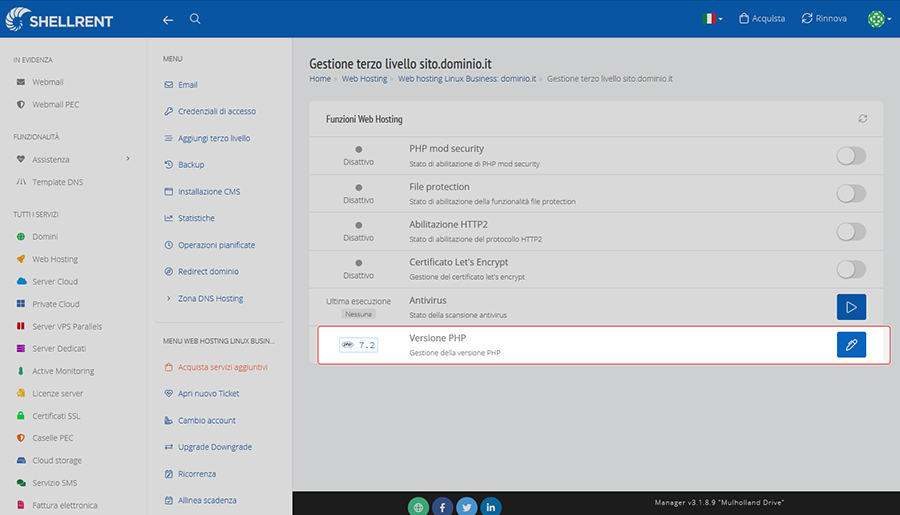Click the back arrow in header
The image size is (900, 515).
[x=168, y=20]
